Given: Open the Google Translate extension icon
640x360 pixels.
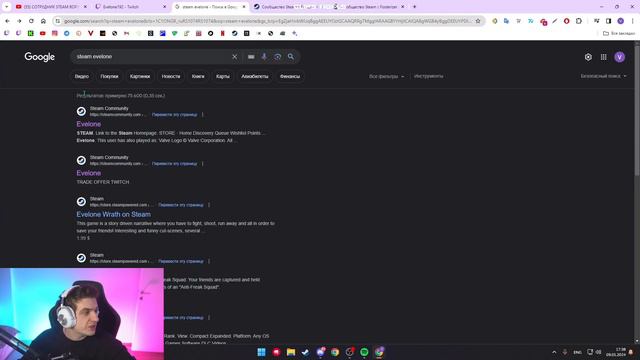Looking at the screenshot, I should click(507, 21).
